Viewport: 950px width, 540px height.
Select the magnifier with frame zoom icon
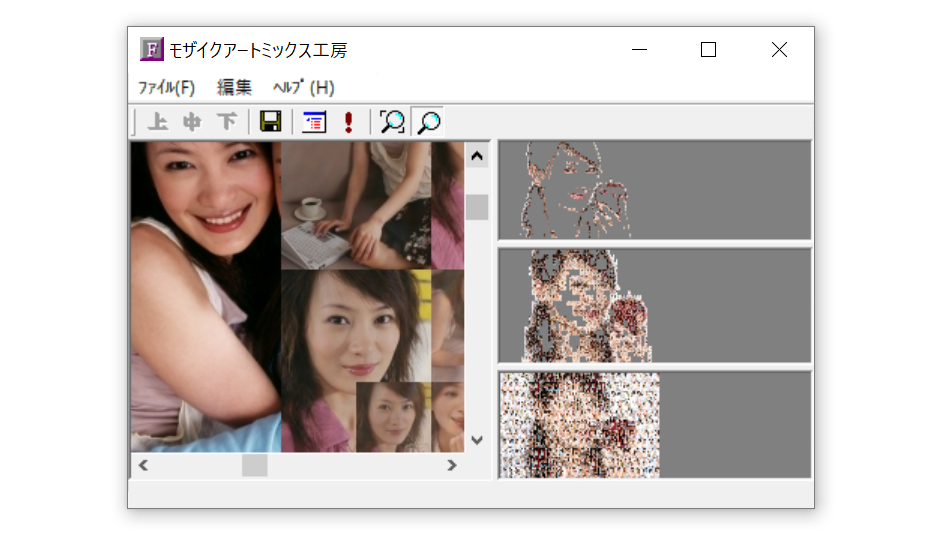click(x=392, y=122)
